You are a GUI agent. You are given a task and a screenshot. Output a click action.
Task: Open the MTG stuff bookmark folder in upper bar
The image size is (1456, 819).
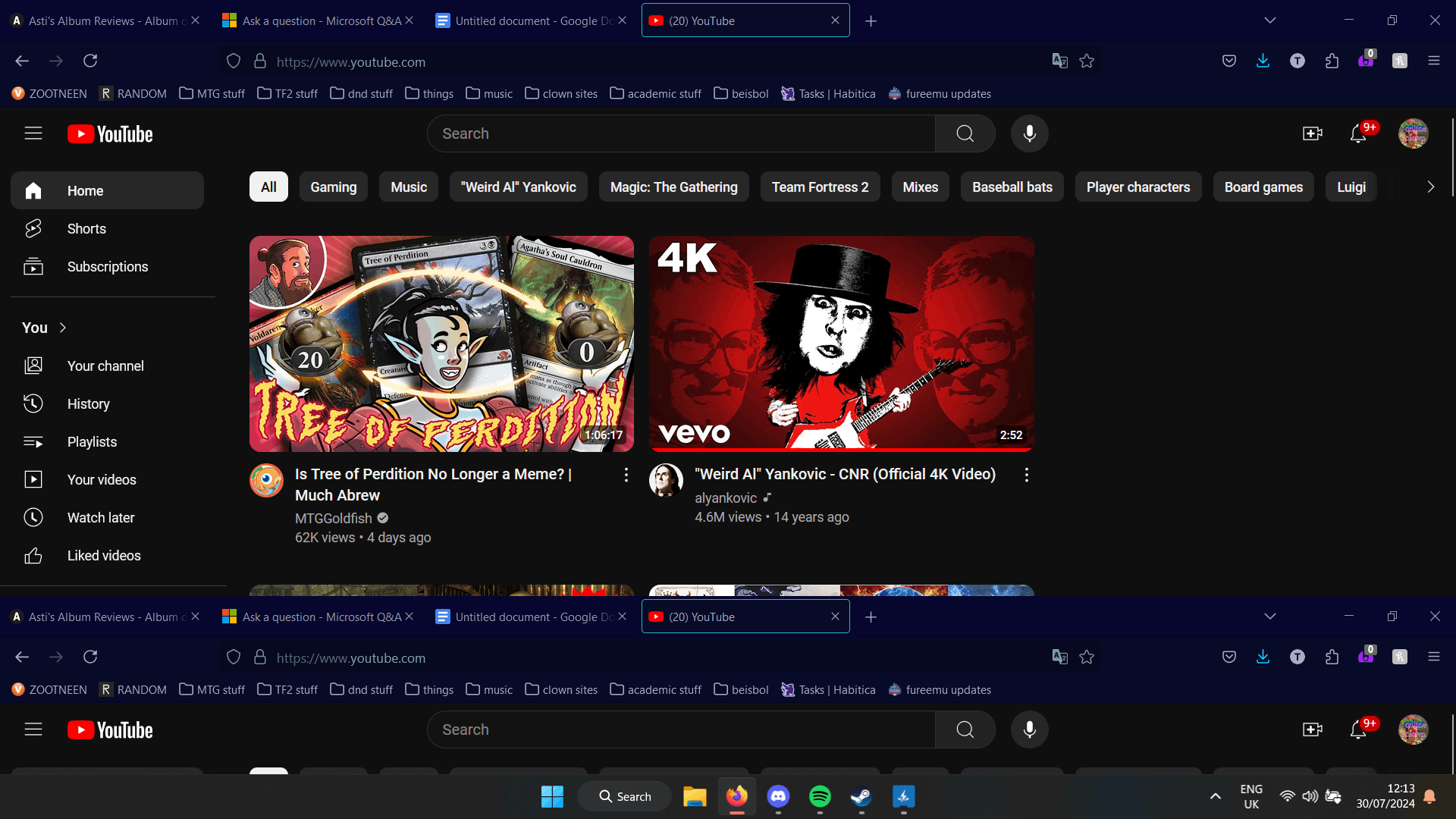coord(212,93)
